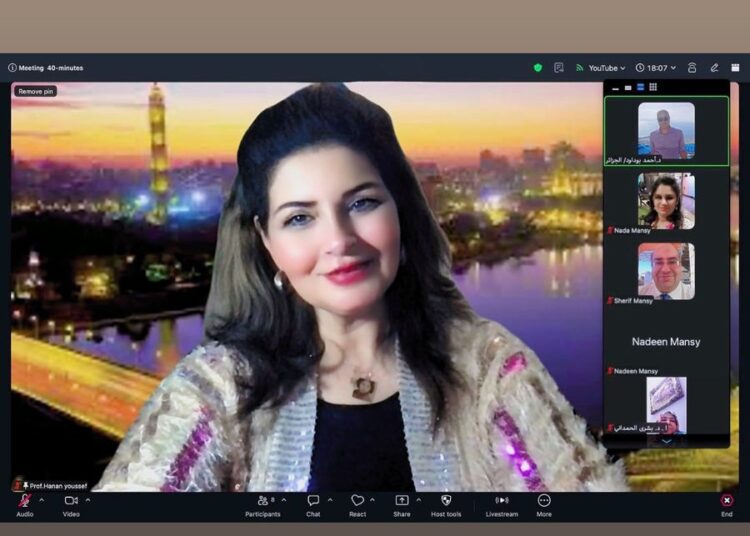Minimize the floating thumbnail panel
Screen dimensions: 750x536
point(616,88)
